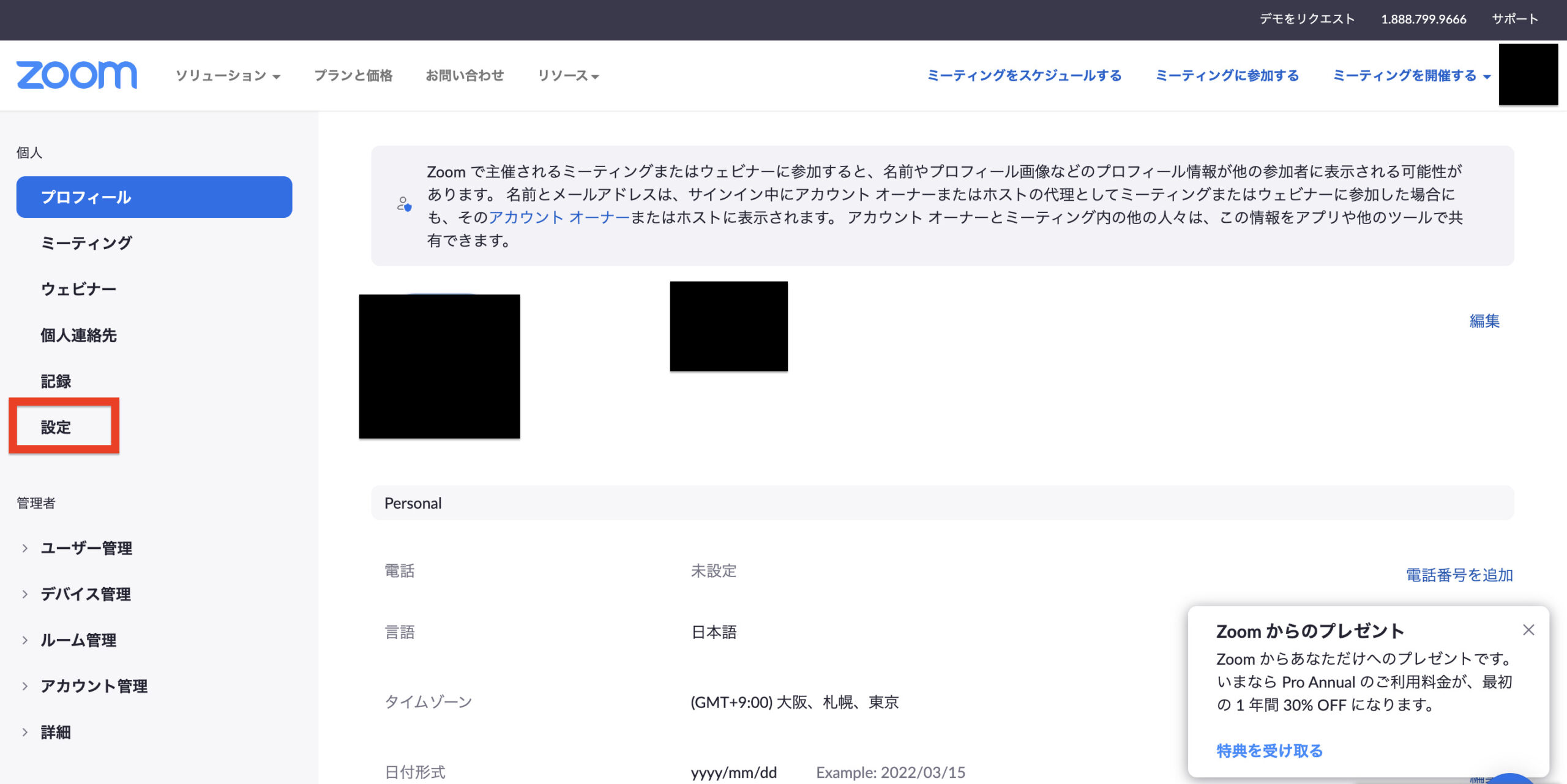Screen dimensions: 1567x784
Task: Open ミーティング in the sidebar
Action: (86, 243)
